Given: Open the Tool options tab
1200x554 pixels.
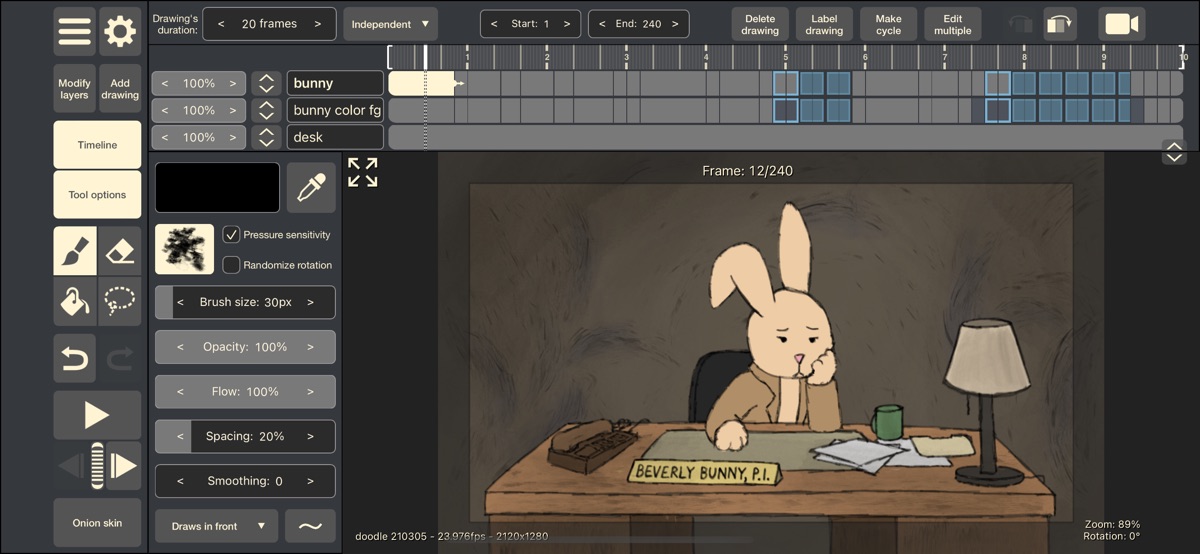Looking at the screenshot, I should pos(98,195).
